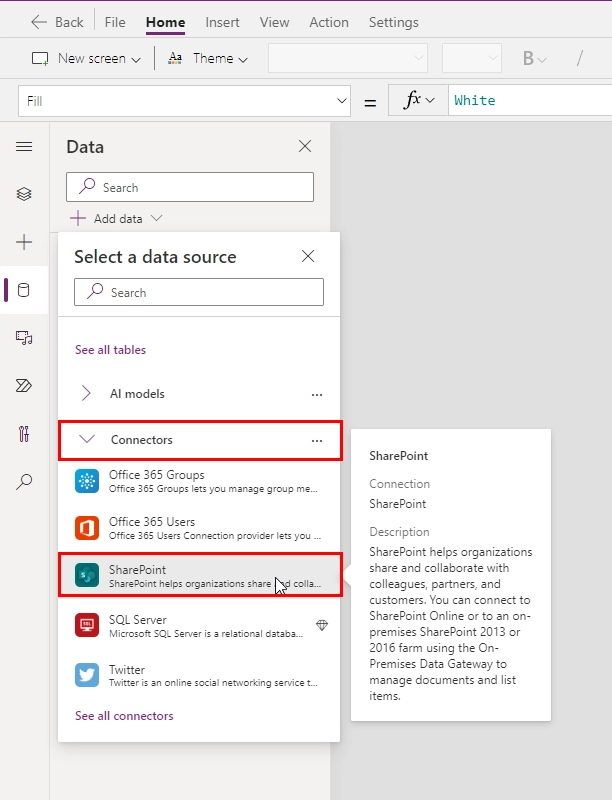
Task: Select the SQL Server connector
Action: click(199, 626)
